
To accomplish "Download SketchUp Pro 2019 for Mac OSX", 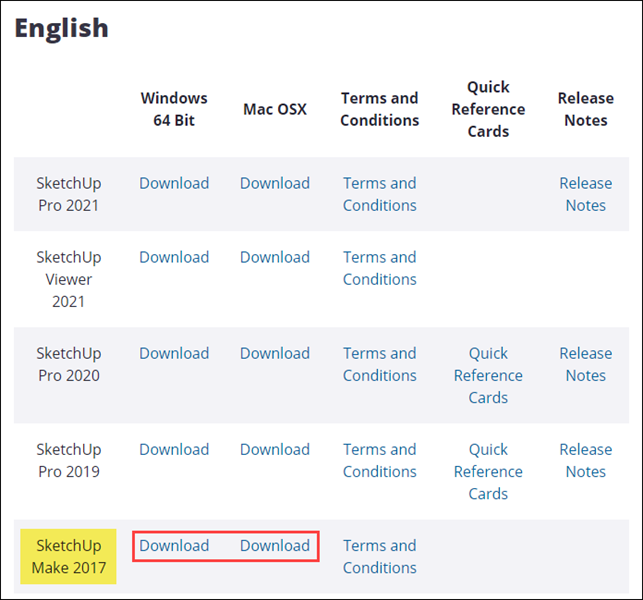I will [275, 449].
